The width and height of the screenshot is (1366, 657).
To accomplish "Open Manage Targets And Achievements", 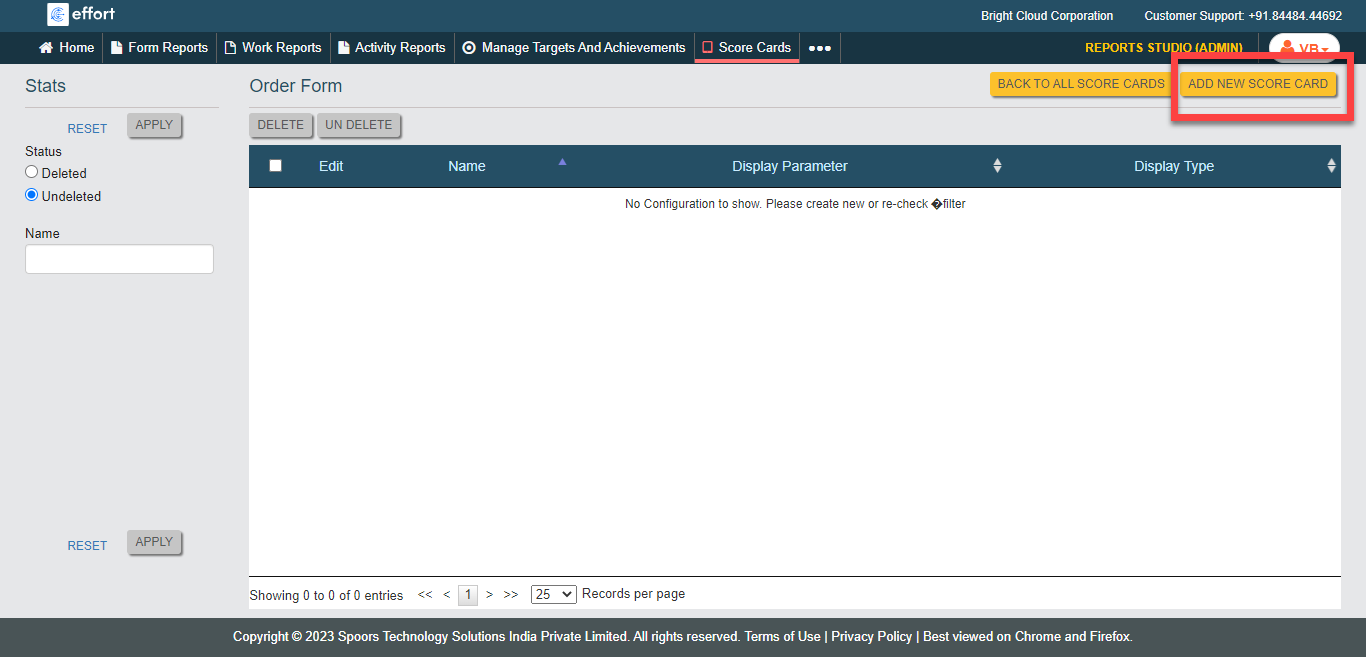I will tap(574, 47).
